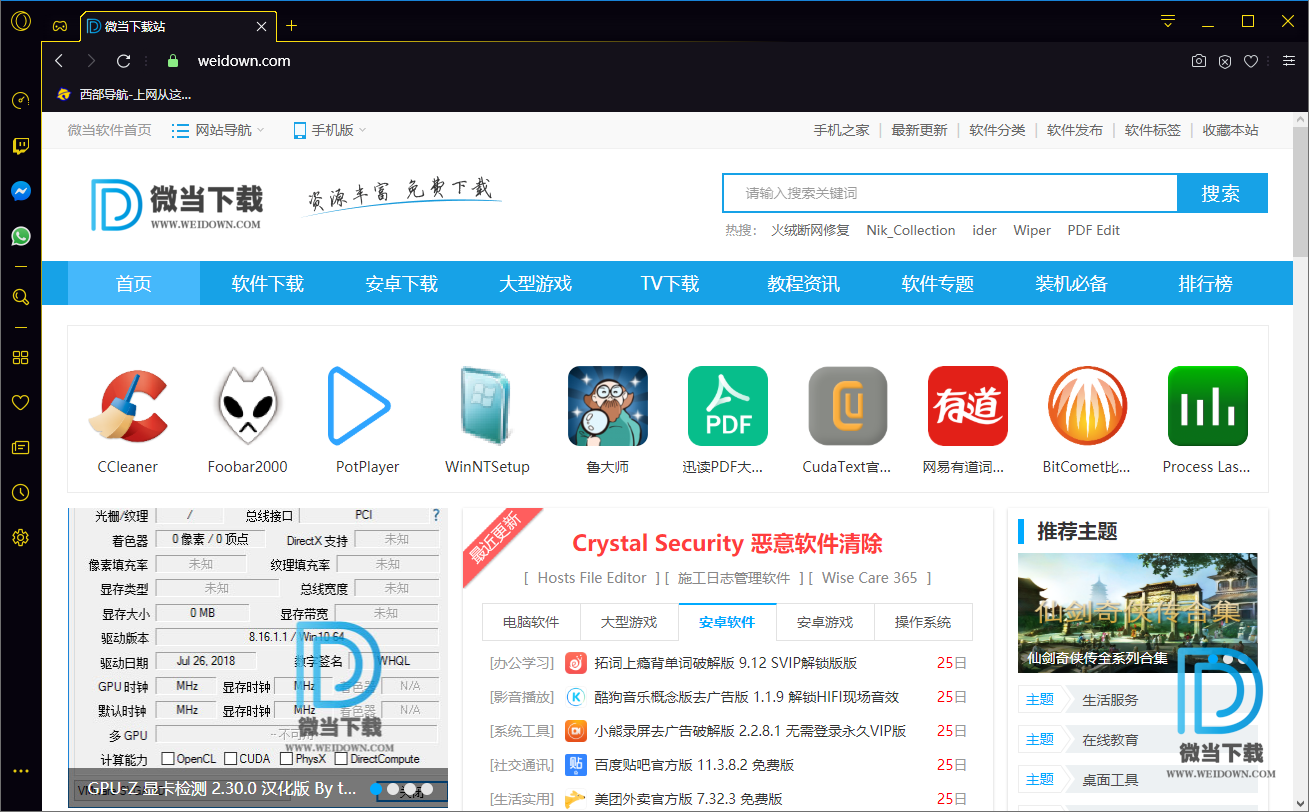Launch WhatsApp panel in the sidebar
This screenshot has width=1309, height=812.
(21, 236)
